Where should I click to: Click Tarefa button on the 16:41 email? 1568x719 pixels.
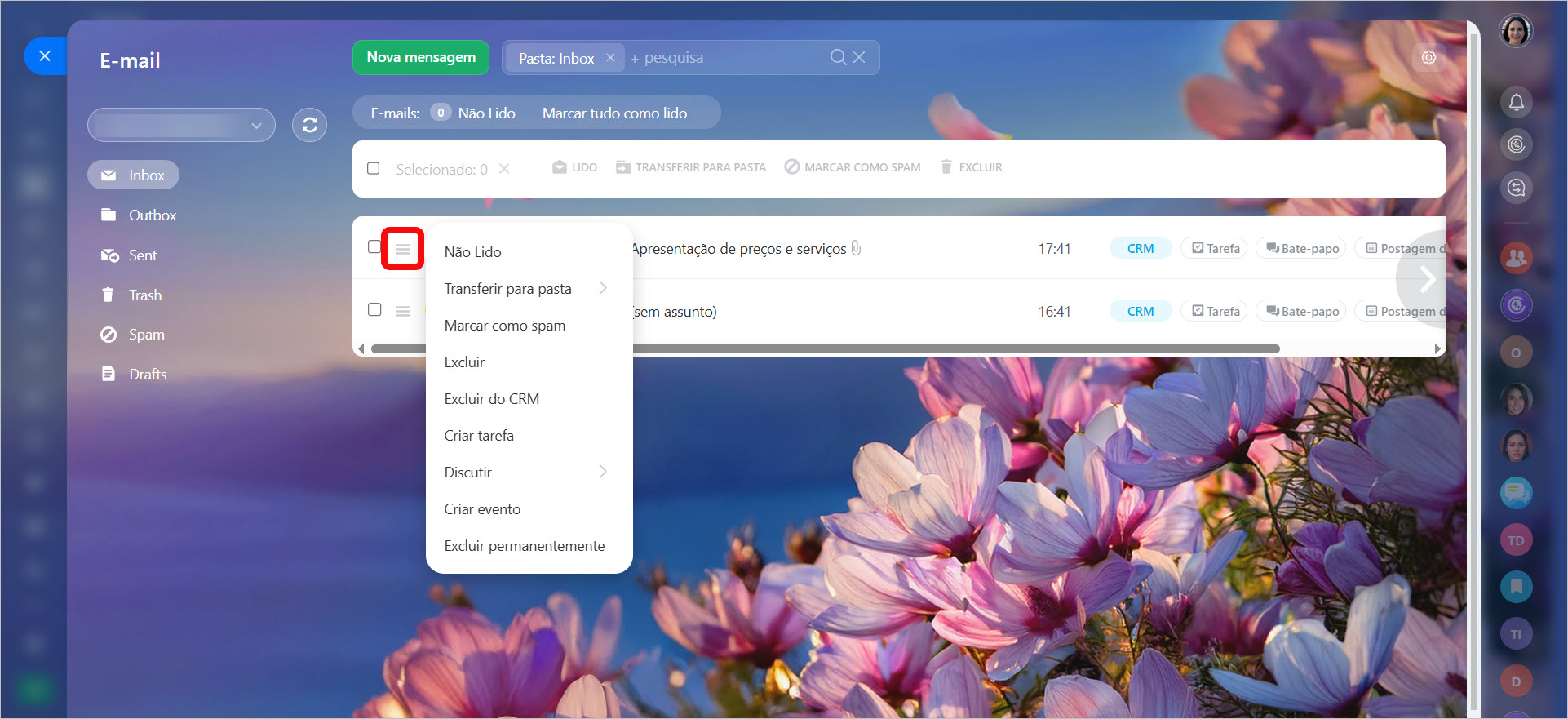pos(1214,311)
